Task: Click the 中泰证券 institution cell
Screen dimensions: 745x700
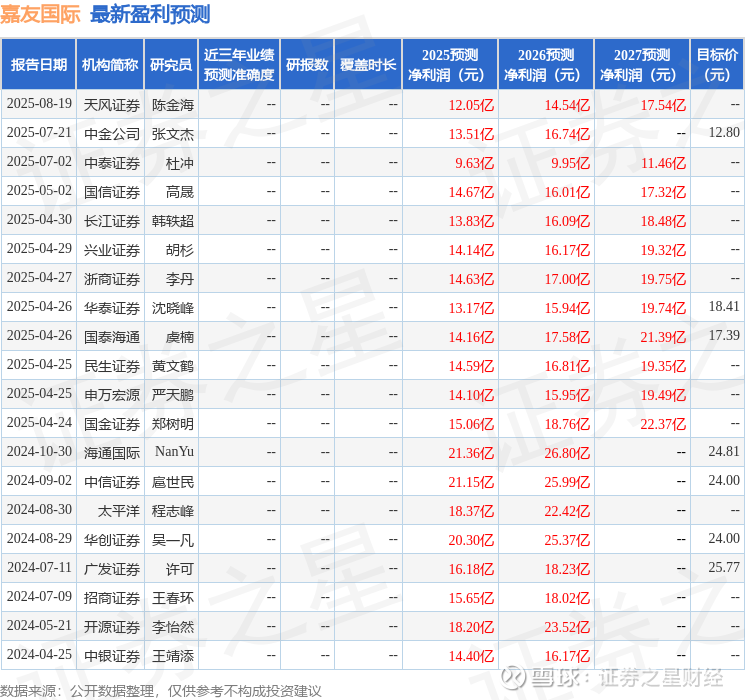Action: (112, 163)
